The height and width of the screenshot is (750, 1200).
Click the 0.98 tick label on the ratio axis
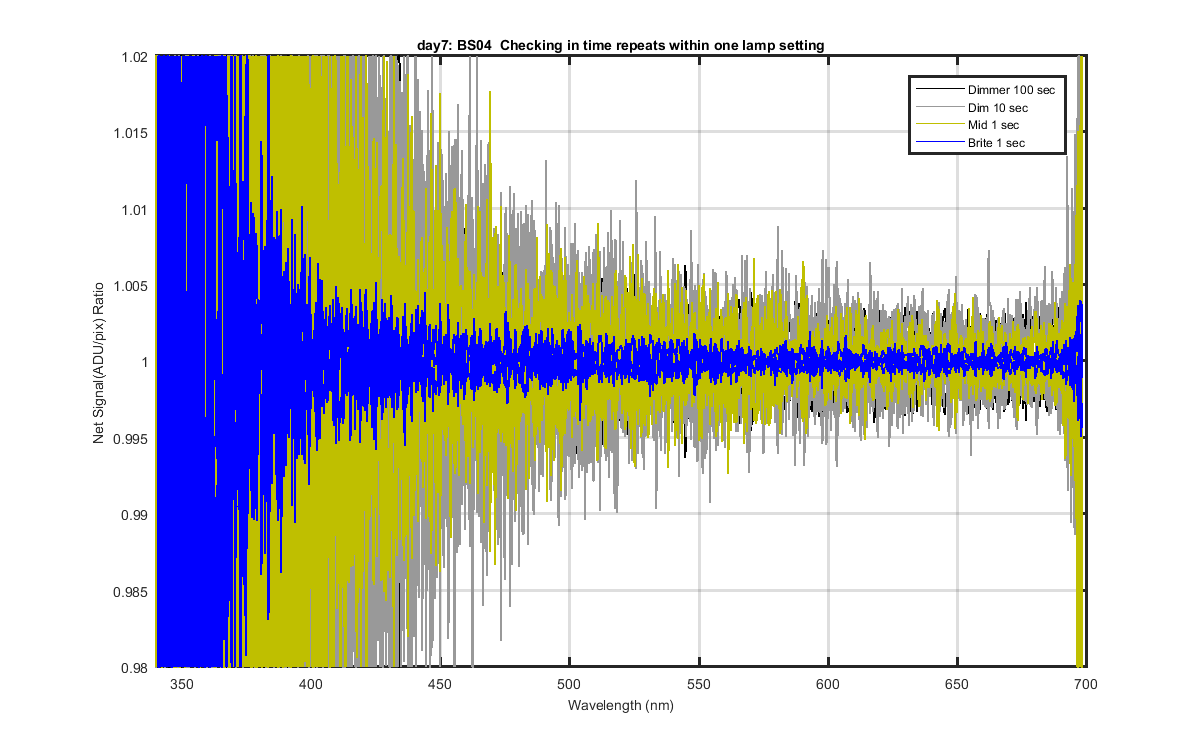tap(136, 668)
